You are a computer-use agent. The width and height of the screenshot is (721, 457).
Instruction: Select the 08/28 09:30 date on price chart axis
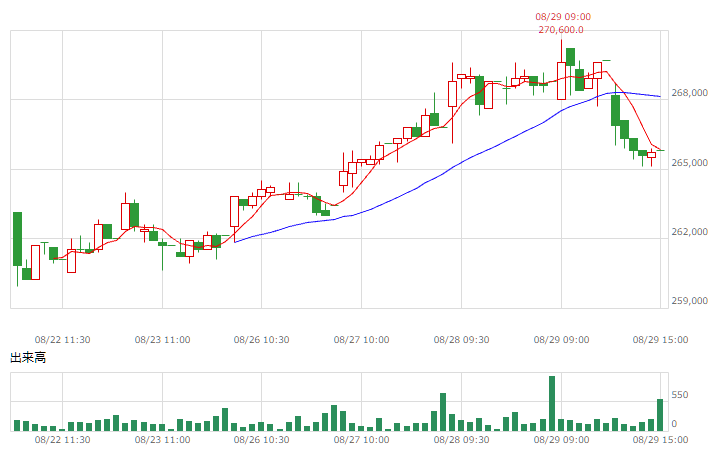[461, 340]
